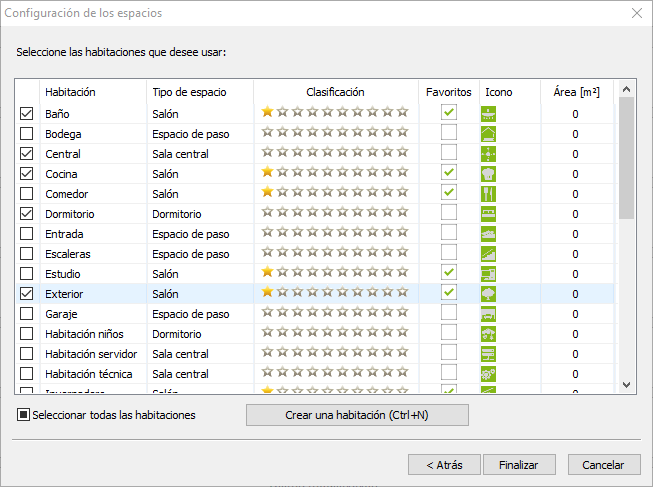Click the green icon for Baño room
653x487 pixels.
(488, 113)
